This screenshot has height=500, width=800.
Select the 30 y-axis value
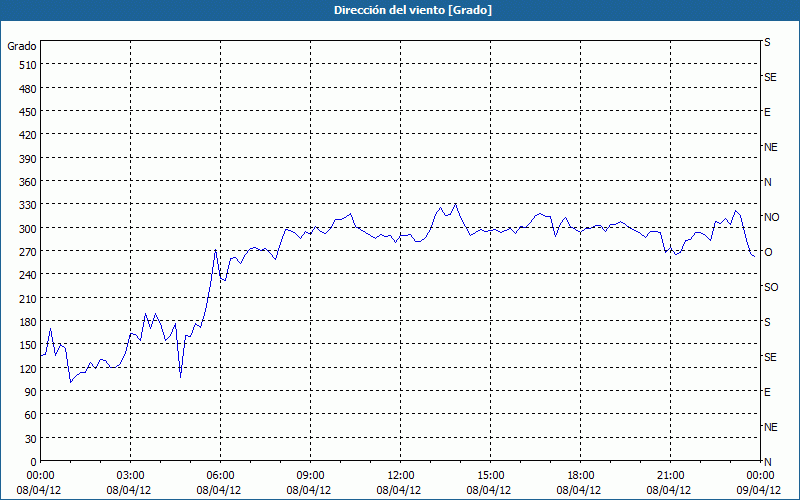[x=31, y=438]
